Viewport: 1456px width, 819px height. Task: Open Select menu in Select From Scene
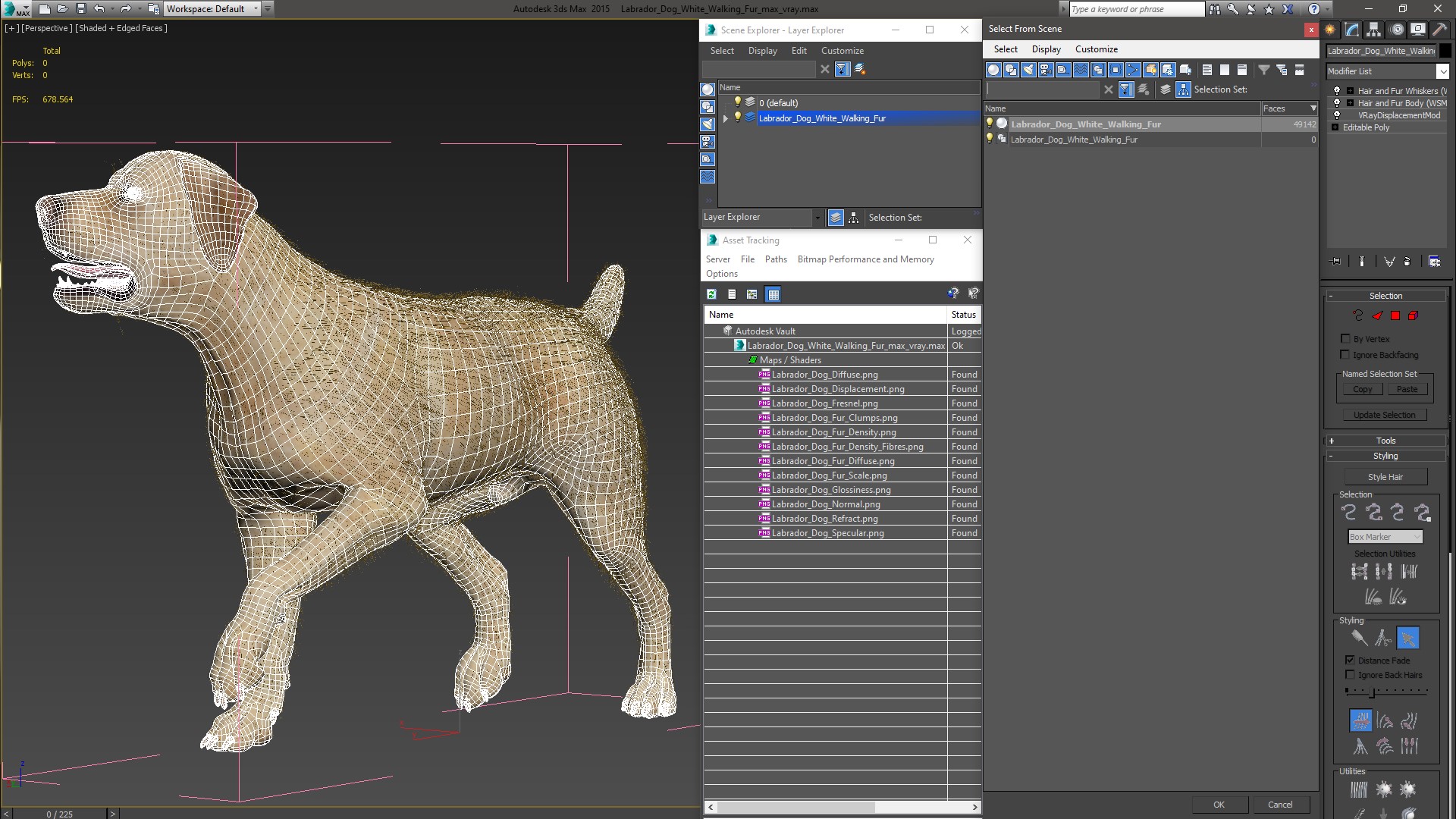1006,49
